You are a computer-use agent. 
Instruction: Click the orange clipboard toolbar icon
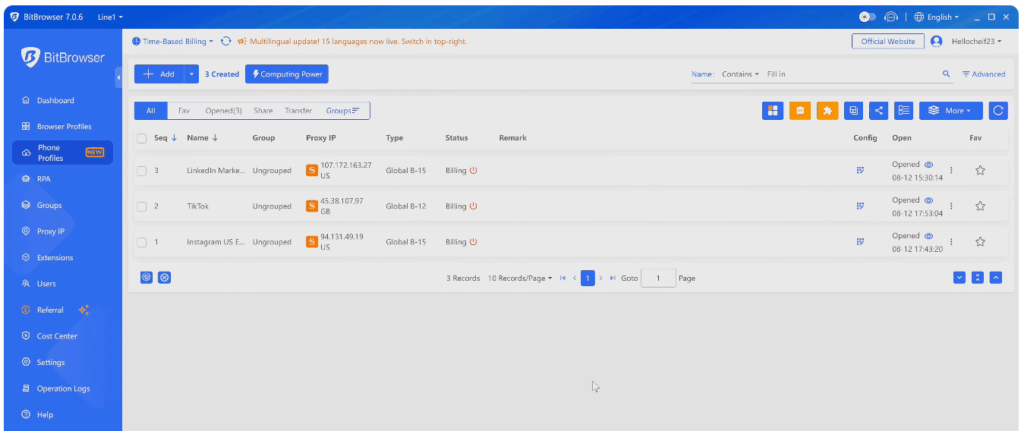tap(800, 110)
